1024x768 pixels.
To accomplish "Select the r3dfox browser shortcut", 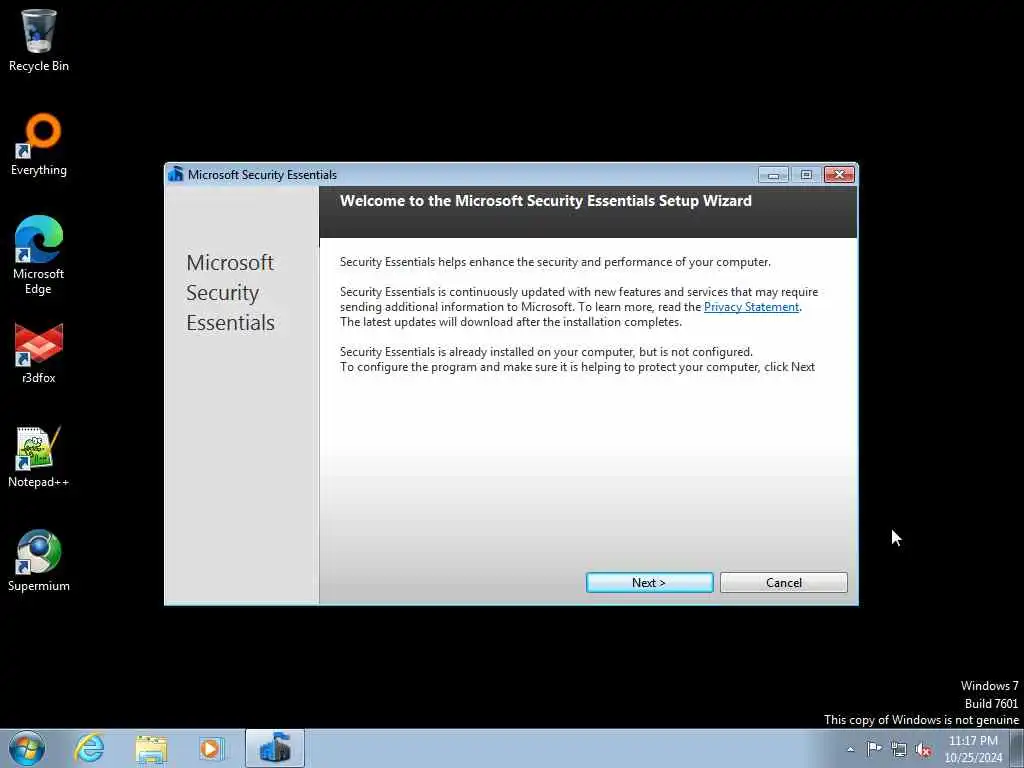I will tap(39, 353).
